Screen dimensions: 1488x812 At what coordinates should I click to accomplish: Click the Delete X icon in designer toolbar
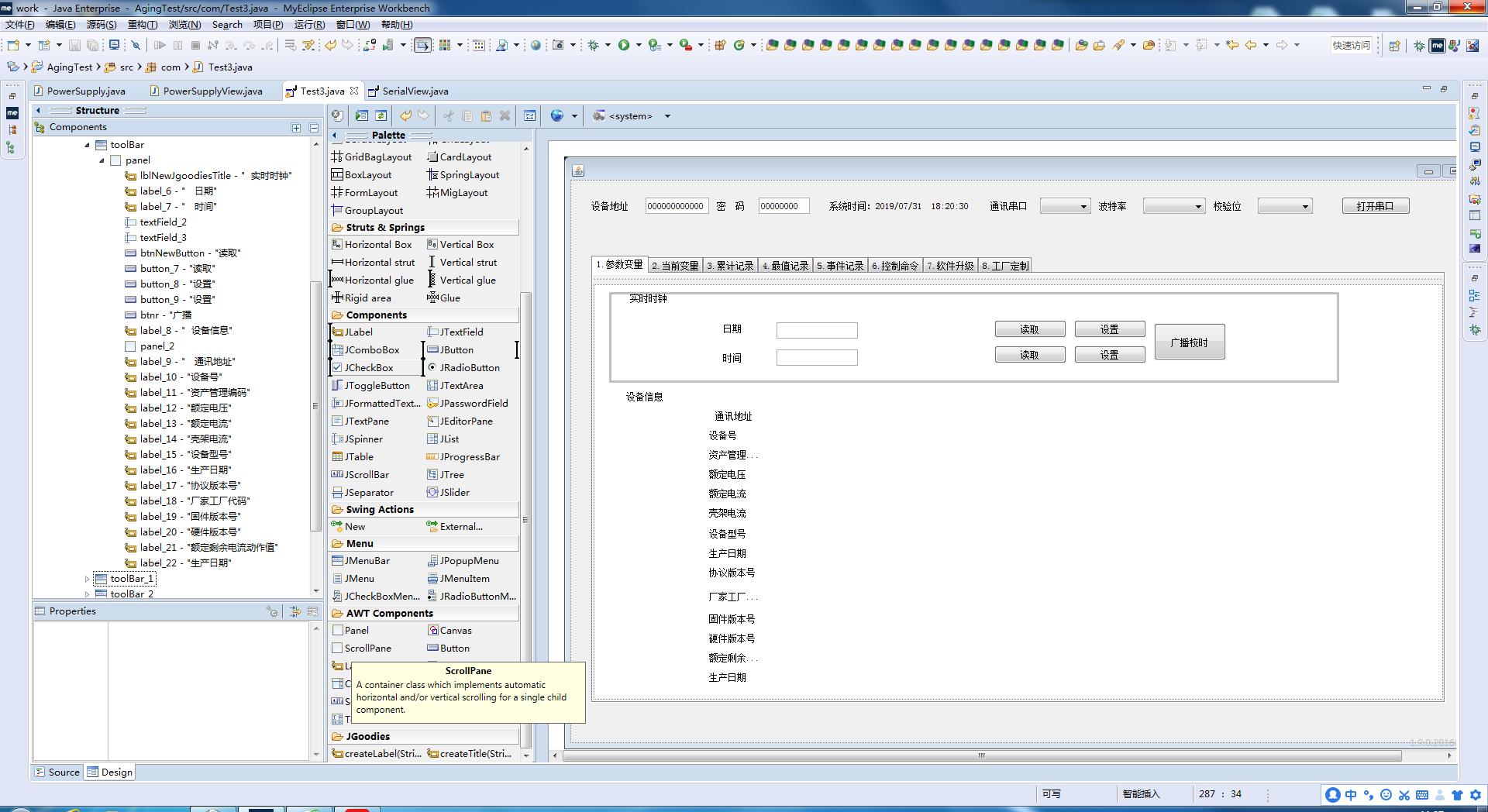505,115
